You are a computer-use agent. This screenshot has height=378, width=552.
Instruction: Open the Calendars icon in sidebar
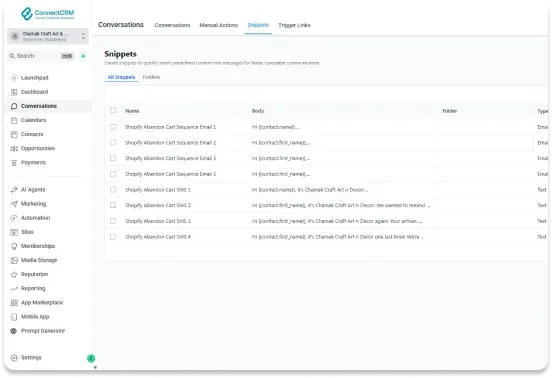click(14, 120)
